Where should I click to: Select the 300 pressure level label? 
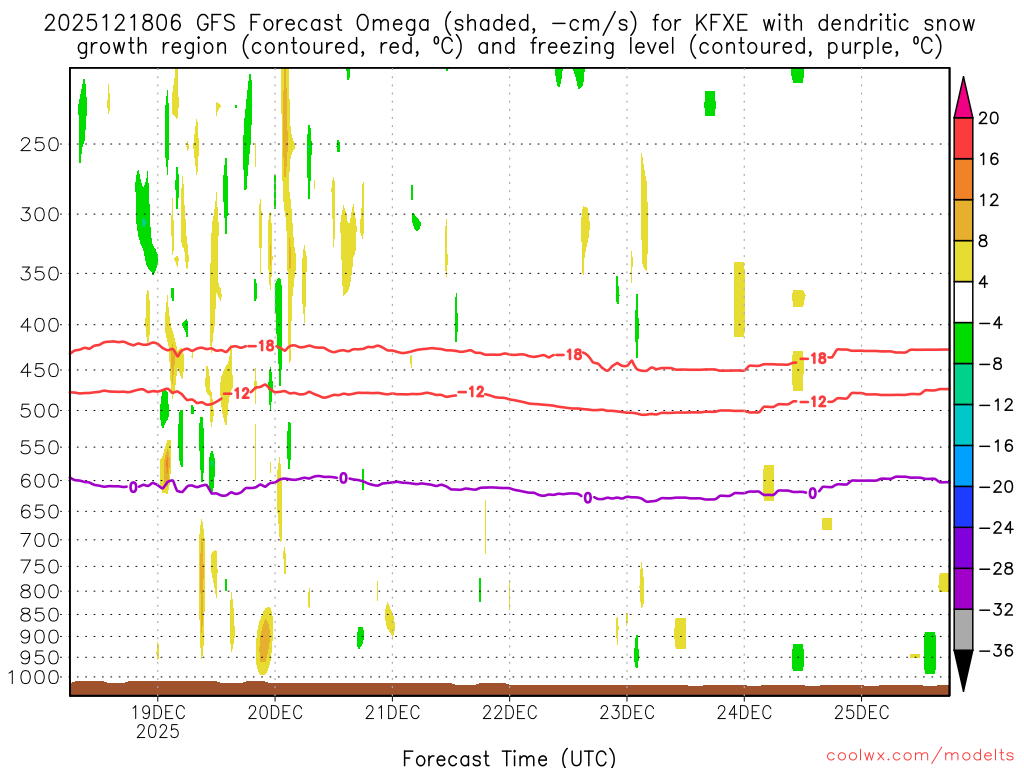(x=40, y=214)
